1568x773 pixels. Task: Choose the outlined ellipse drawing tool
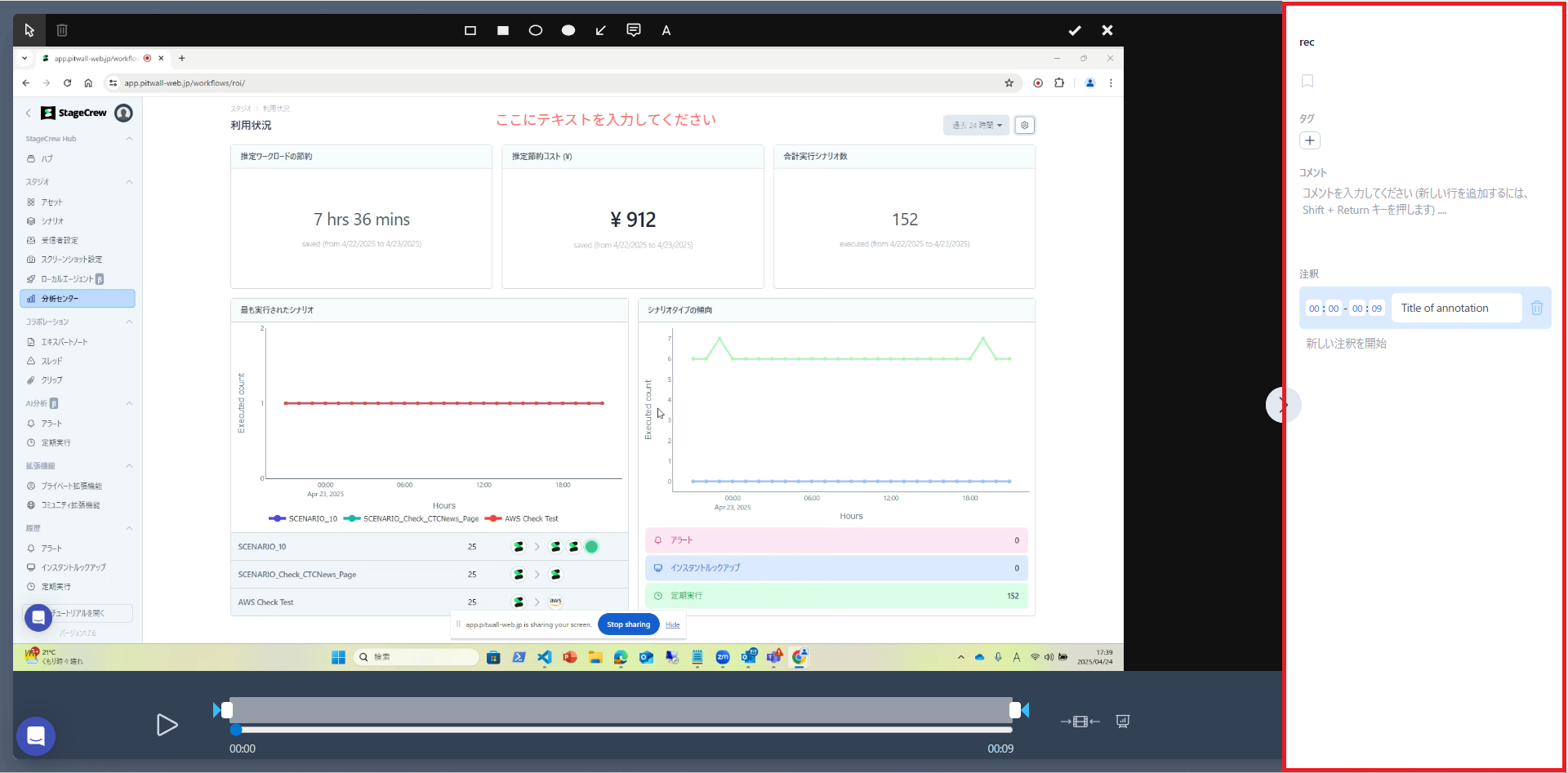[536, 30]
